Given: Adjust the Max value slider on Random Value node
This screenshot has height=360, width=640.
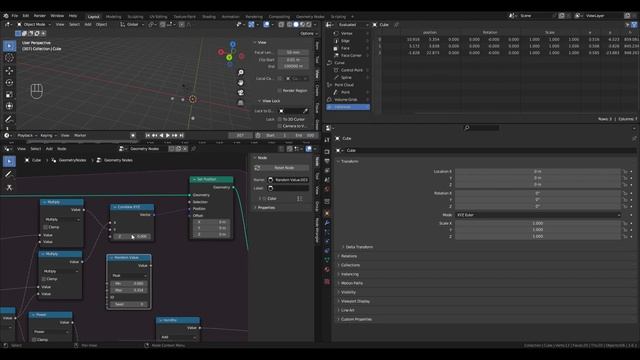Looking at the screenshot, I should pyautogui.click(x=129, y=290).
